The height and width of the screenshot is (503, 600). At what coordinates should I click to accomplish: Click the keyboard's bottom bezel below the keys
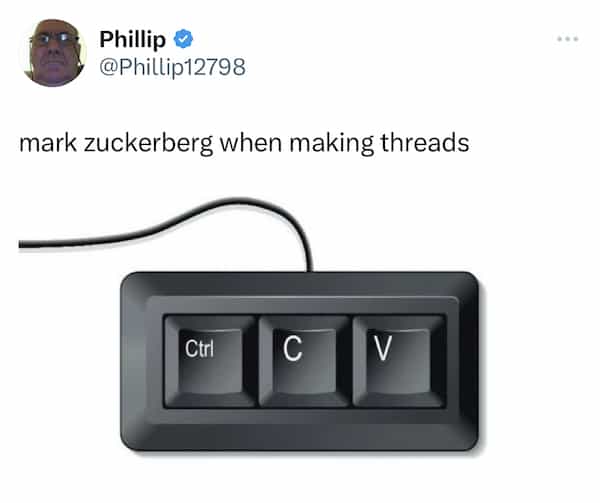tap(300, 430)
